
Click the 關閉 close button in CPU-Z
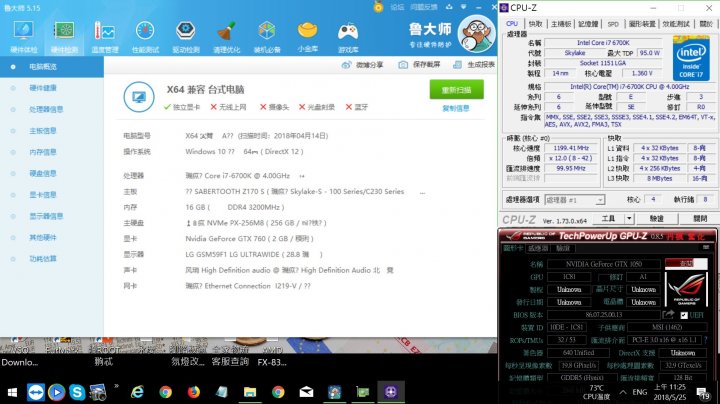tap(700, 219)
